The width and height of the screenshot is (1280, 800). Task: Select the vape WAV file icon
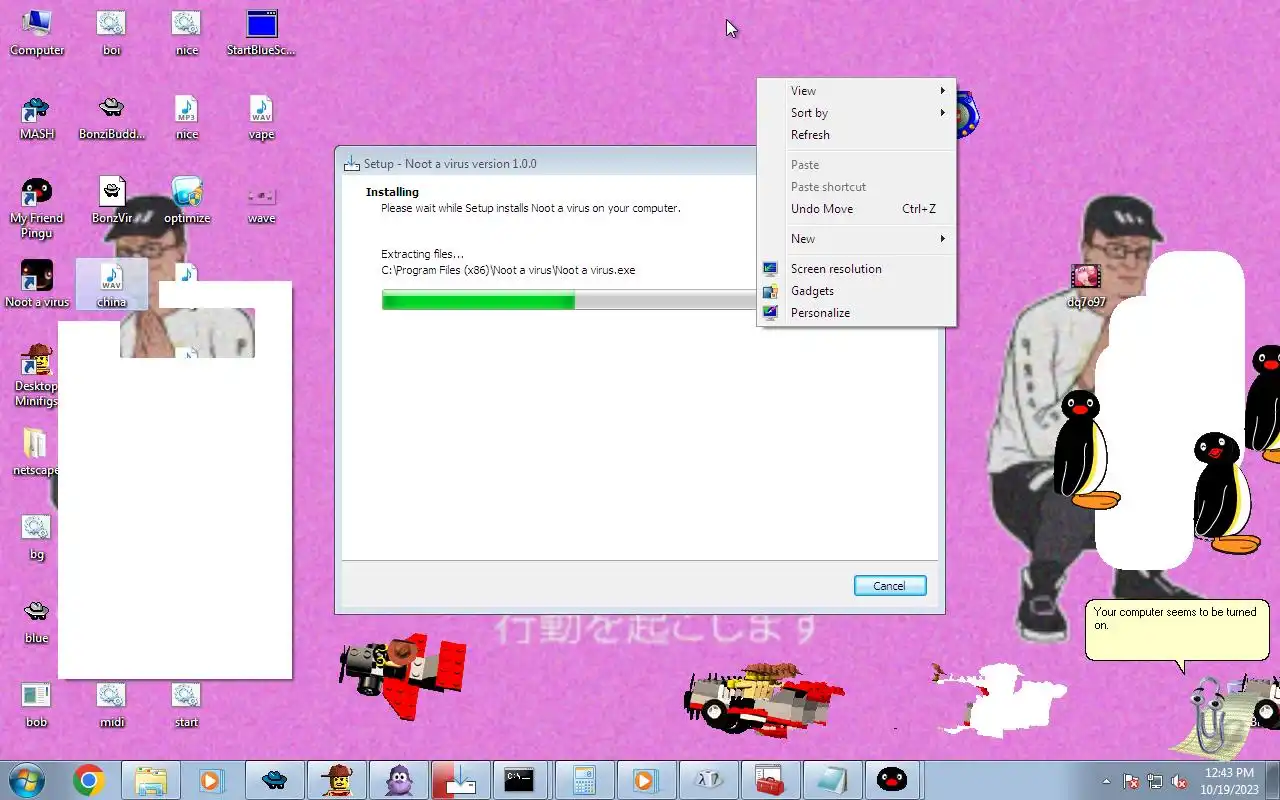point(261,117)
